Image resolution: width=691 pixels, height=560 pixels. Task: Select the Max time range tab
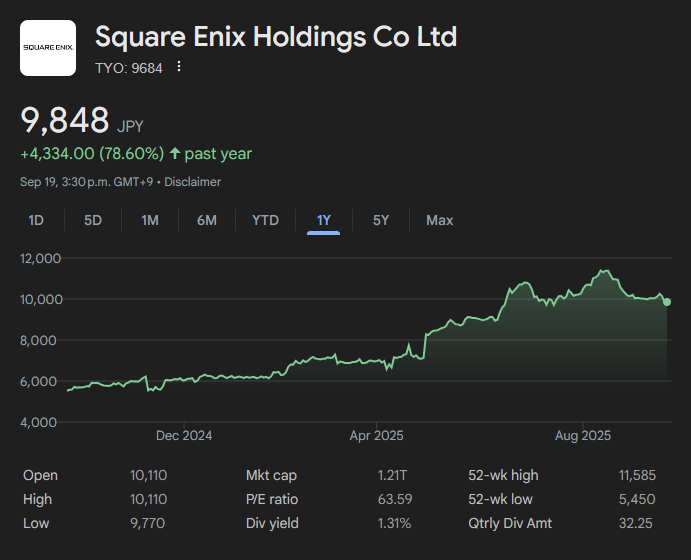coord(439,220)
